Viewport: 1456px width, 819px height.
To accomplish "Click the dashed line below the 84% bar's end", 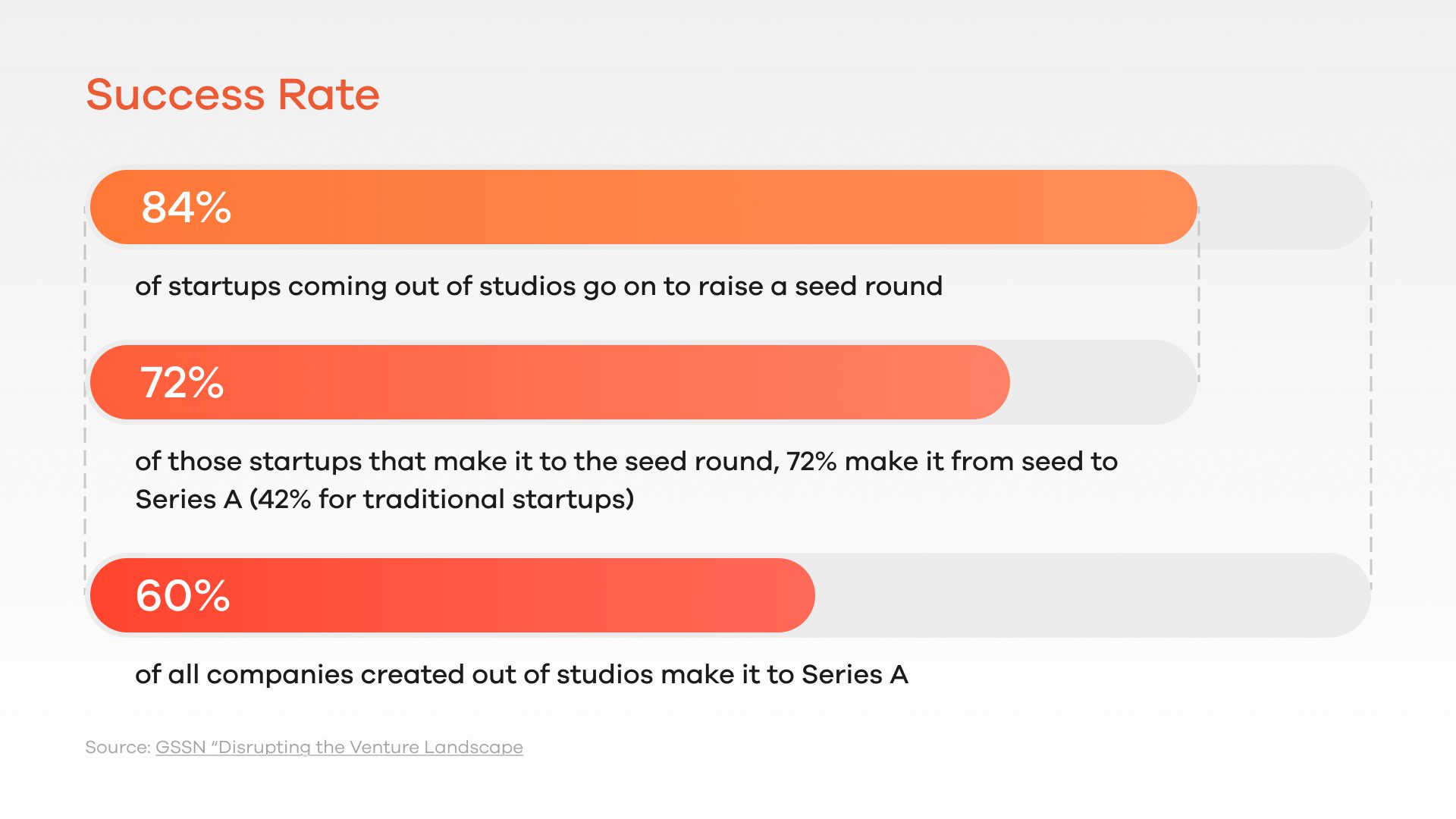I will pos(1199,303).
